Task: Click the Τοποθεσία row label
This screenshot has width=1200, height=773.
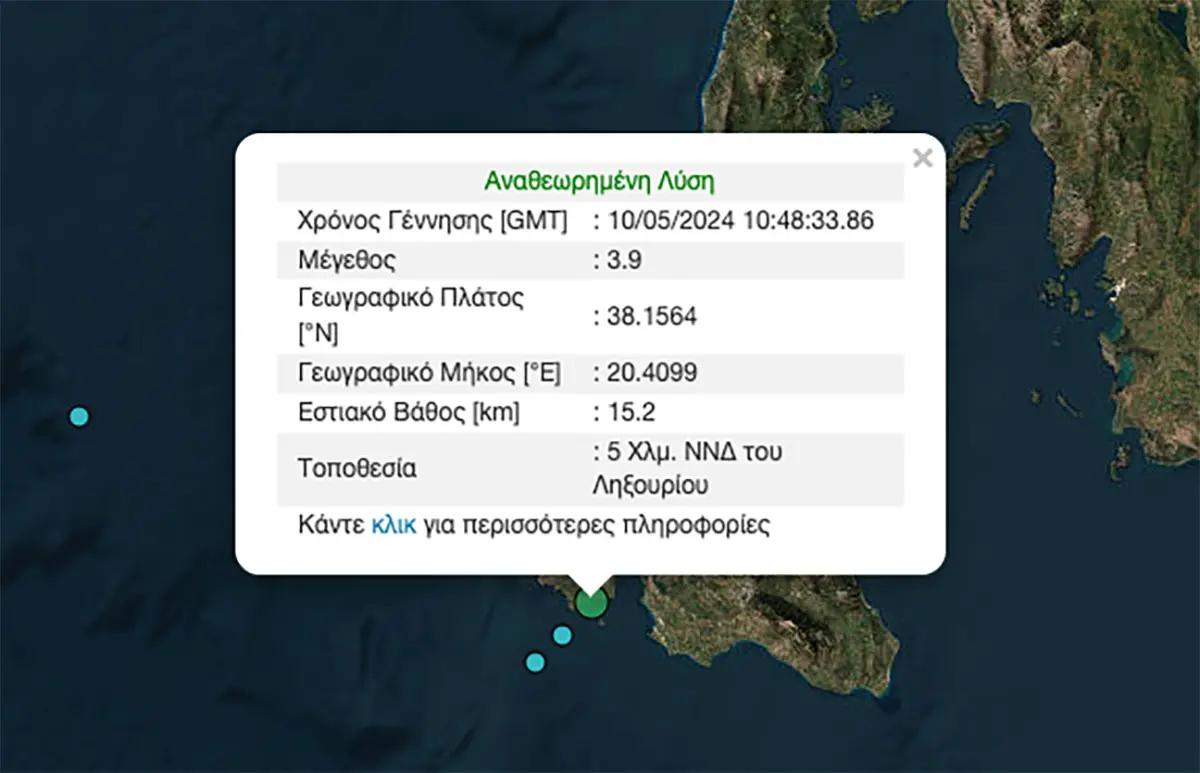Action: click(357, 468)
